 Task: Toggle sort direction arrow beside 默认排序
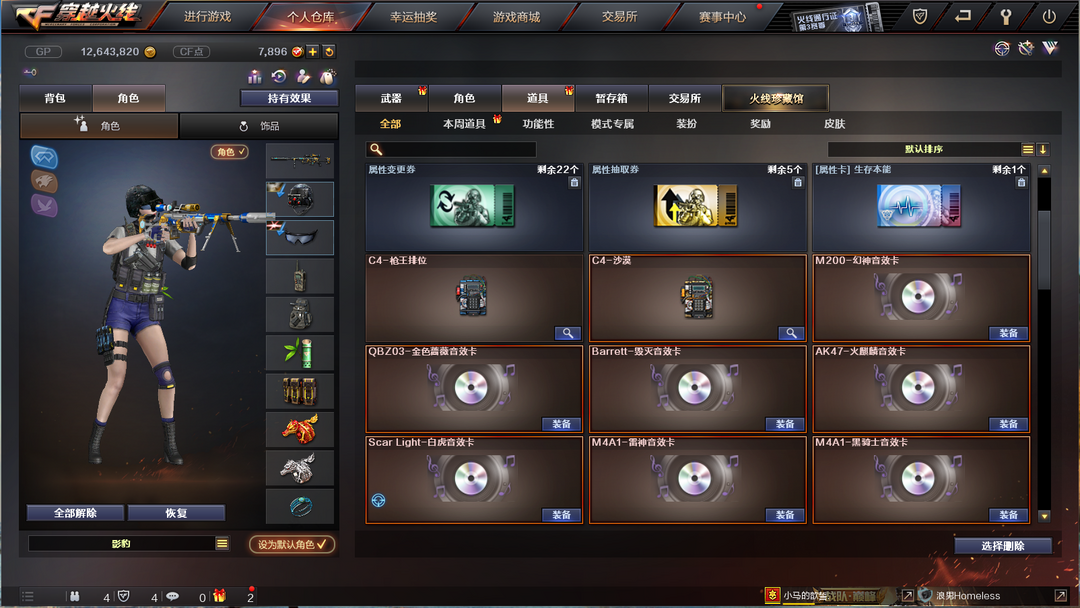coord(1043,149)
